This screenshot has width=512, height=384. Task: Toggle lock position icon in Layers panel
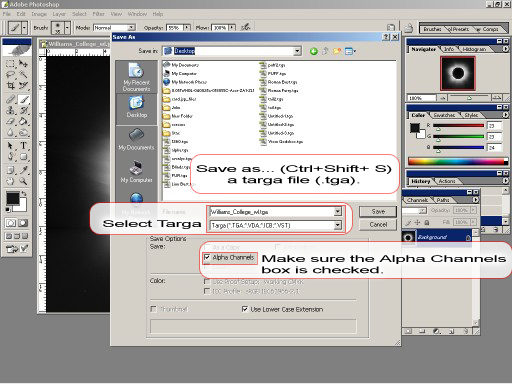coord(418,222)
